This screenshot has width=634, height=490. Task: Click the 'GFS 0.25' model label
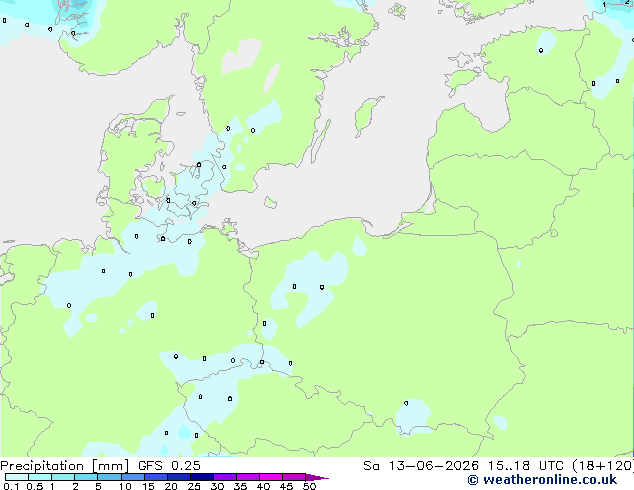(169, 466)
